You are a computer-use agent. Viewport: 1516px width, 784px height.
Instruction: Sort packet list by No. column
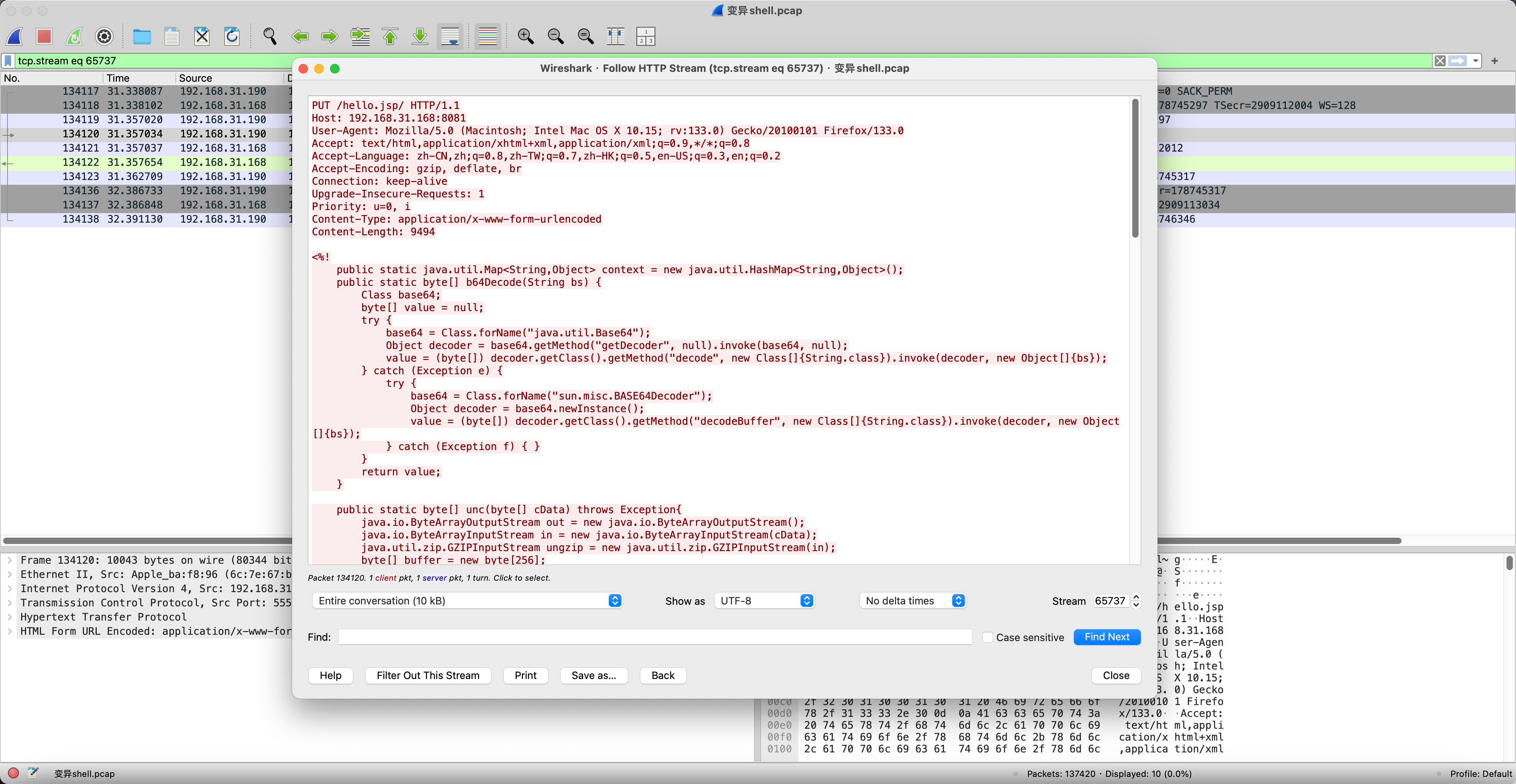click(52, 78)
